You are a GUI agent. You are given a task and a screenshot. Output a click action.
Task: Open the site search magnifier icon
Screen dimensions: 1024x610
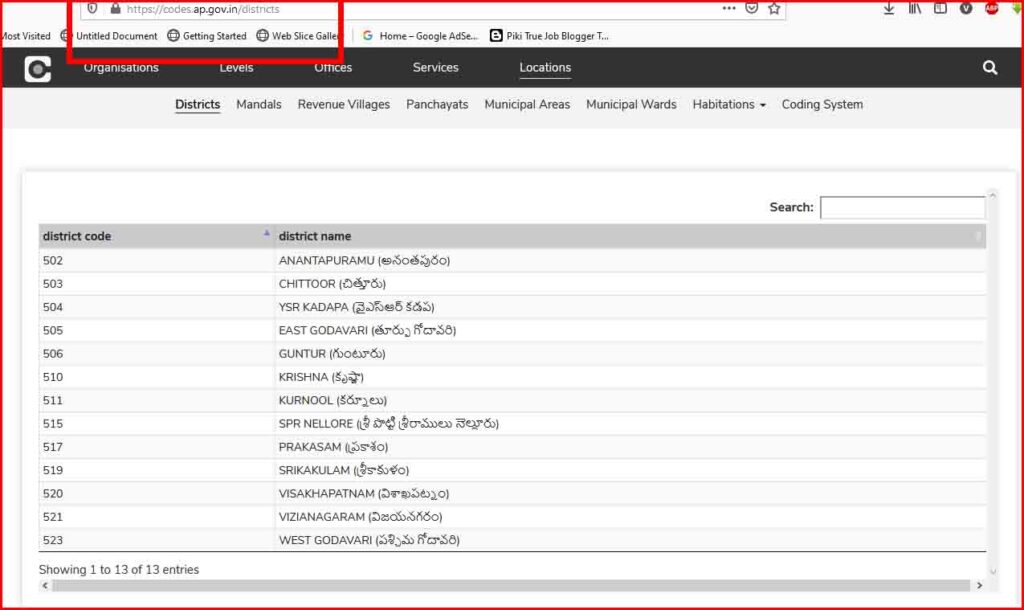990,68
